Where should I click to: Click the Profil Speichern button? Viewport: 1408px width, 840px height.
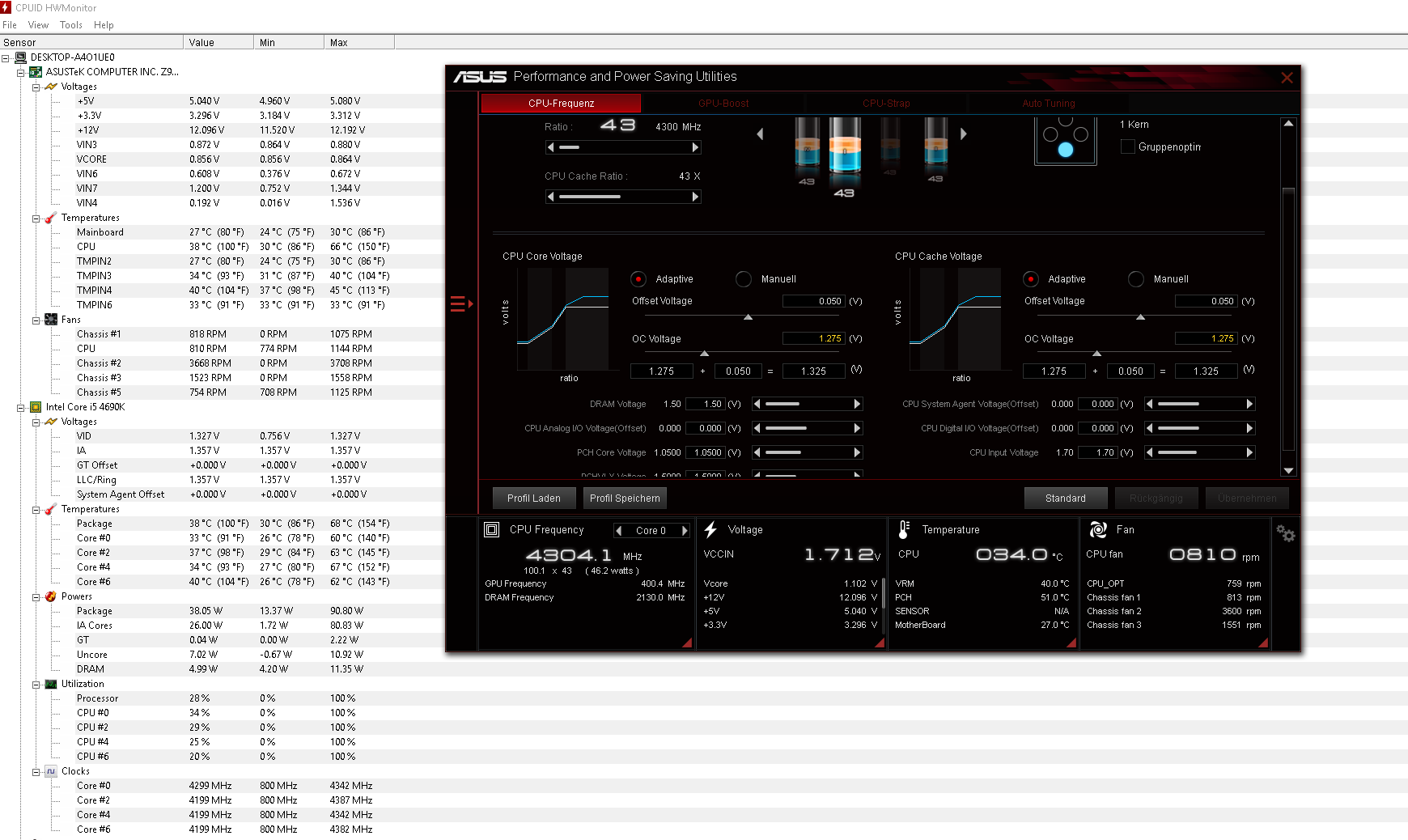point(625,498)
